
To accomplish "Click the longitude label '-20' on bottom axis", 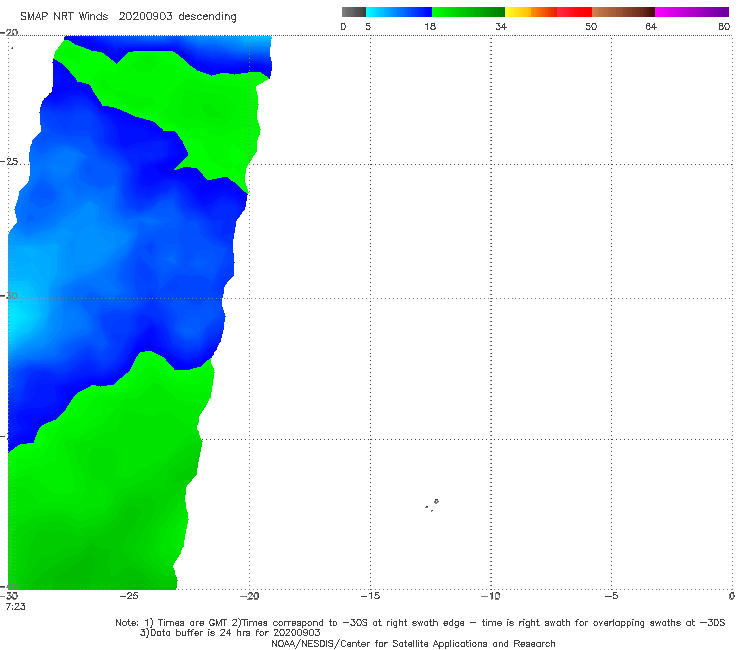I will click(249, 596).
